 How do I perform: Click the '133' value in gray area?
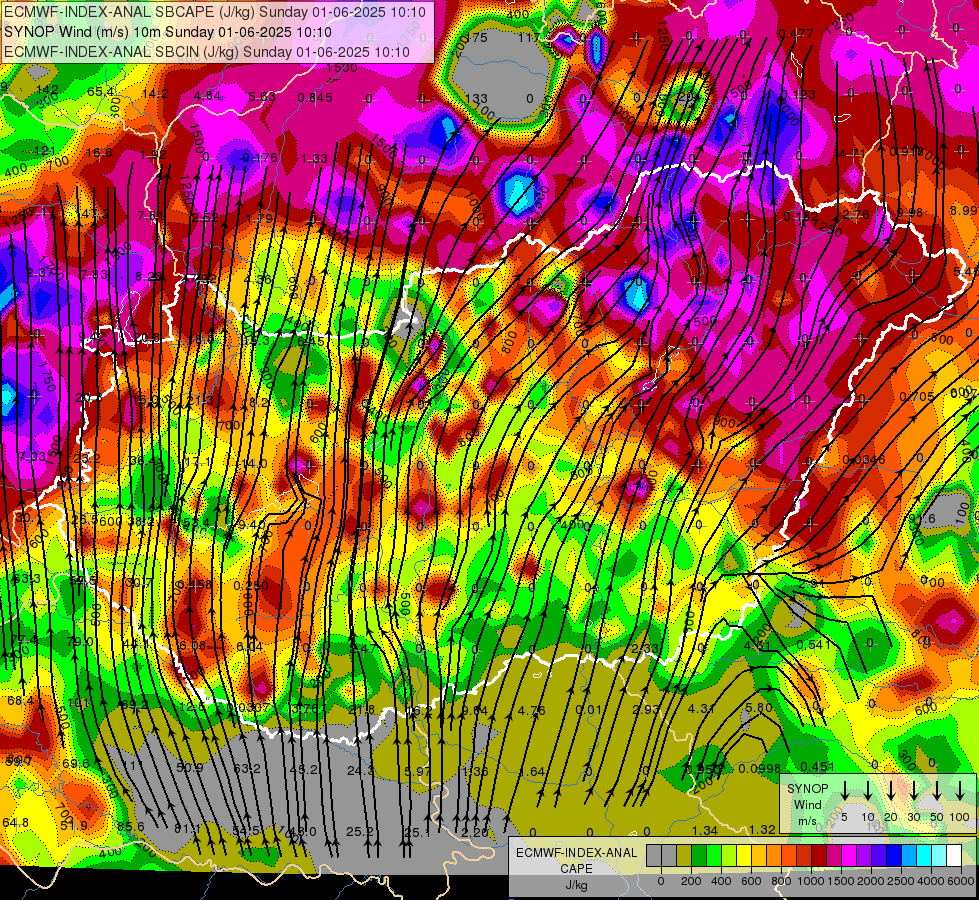(476, 98)
